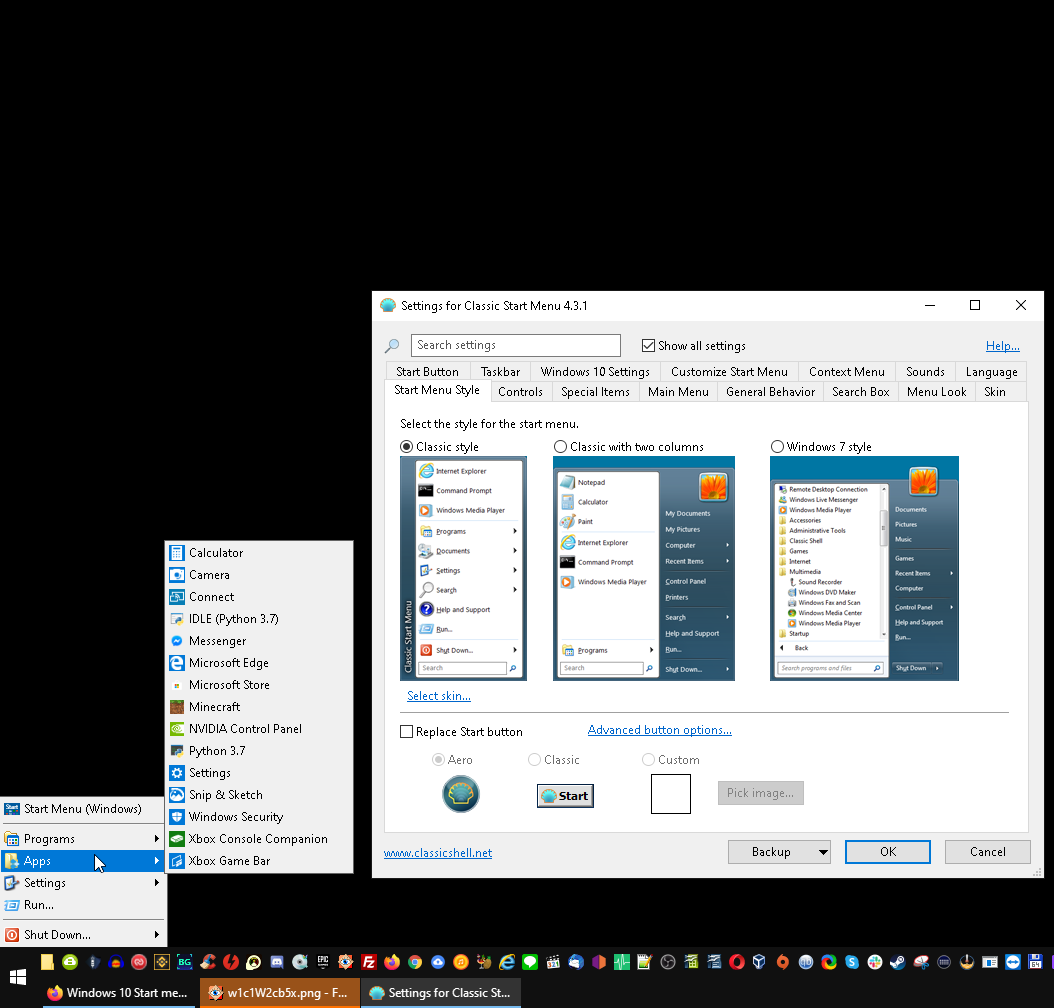Launch Opera browser from the taskbar
1054x1008 pixels.
click(x=737, y=962)
